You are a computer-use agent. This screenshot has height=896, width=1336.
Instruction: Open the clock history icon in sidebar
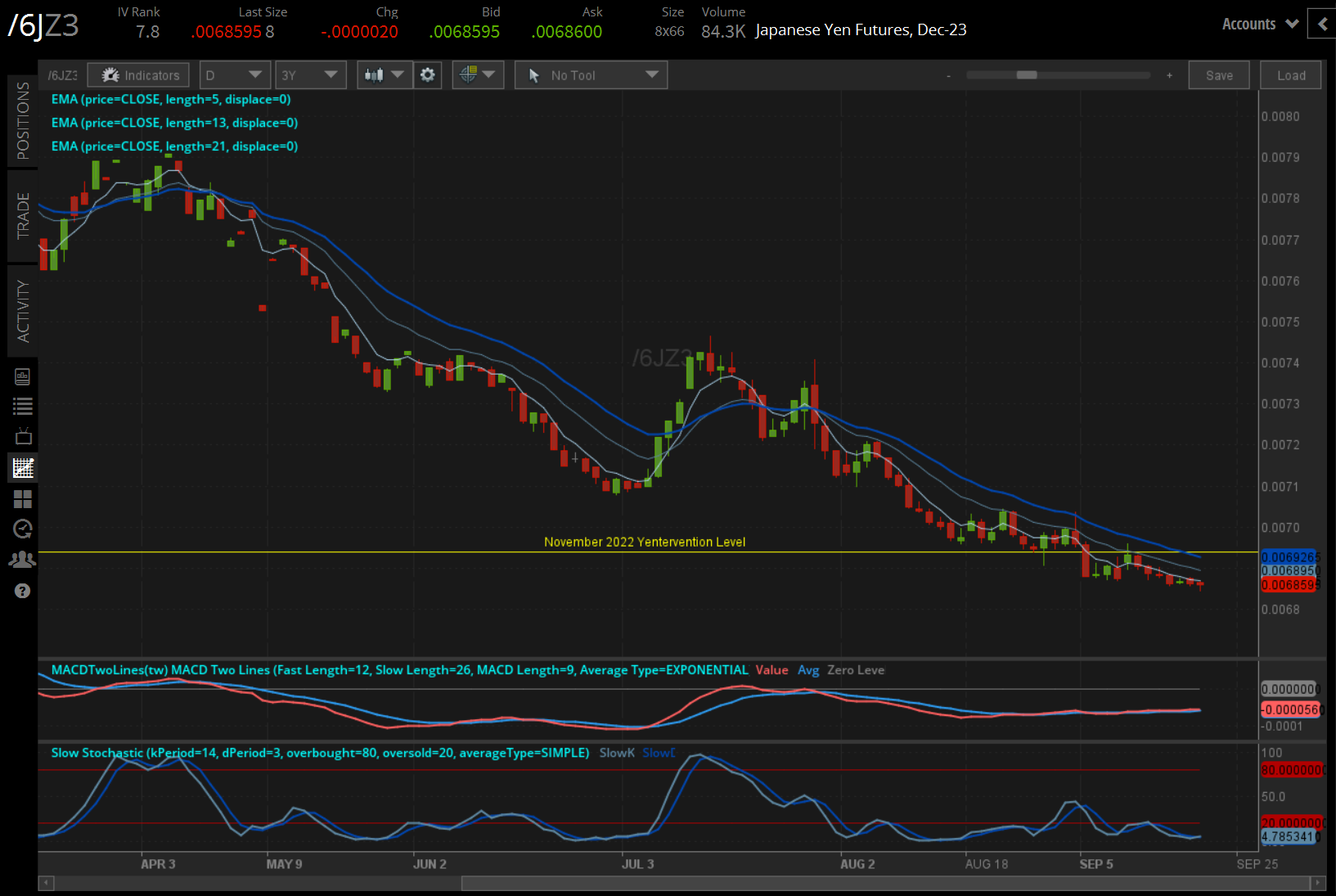click(x=23, y=529)
